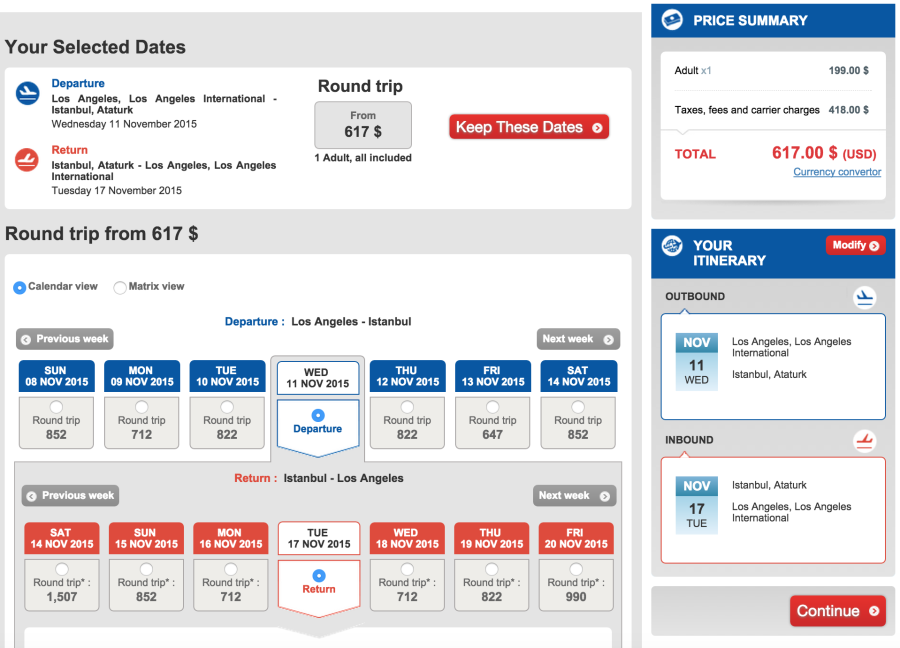Image resolution: width=900 pixels, height=648 pixels.
Task: Open the Wed 18 Nov 2015 return tab
Action: point(406,538)
